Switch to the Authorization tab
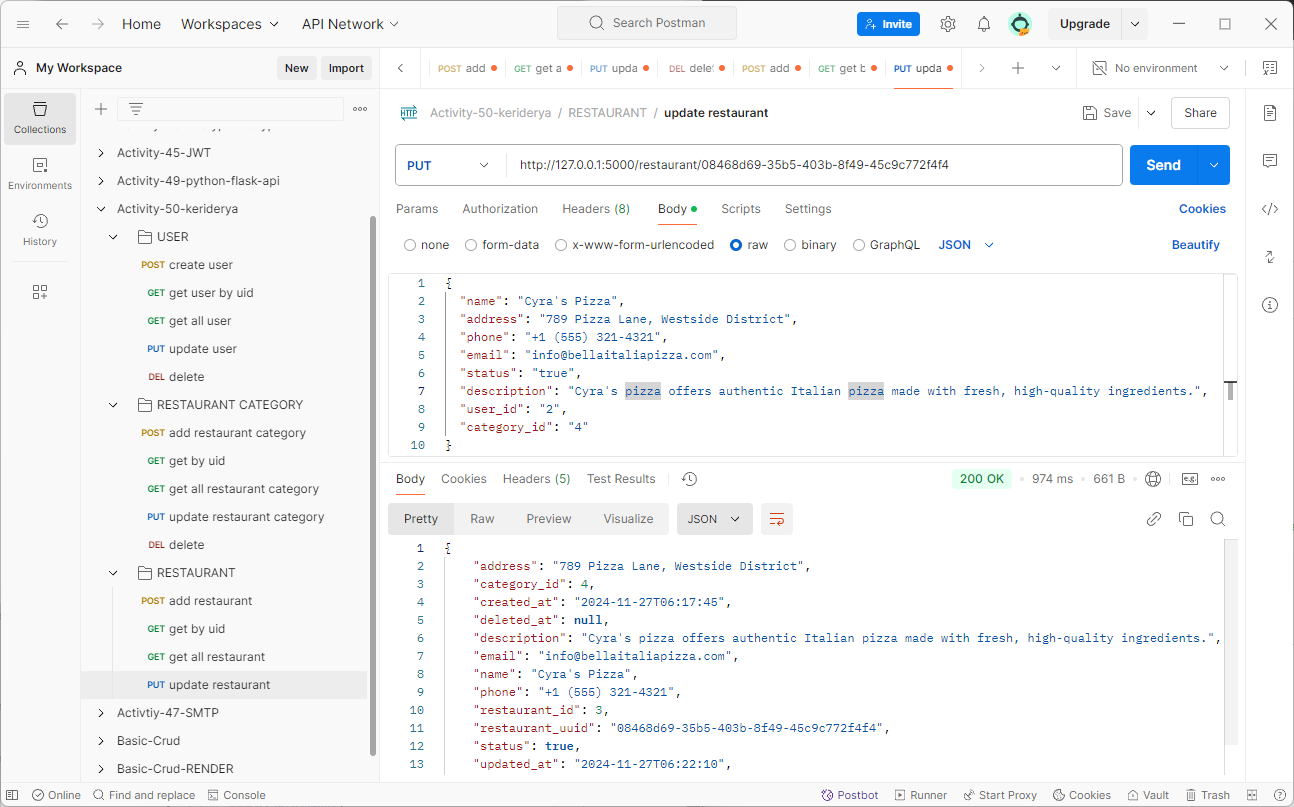1294x807 pixels. [500, 209]
